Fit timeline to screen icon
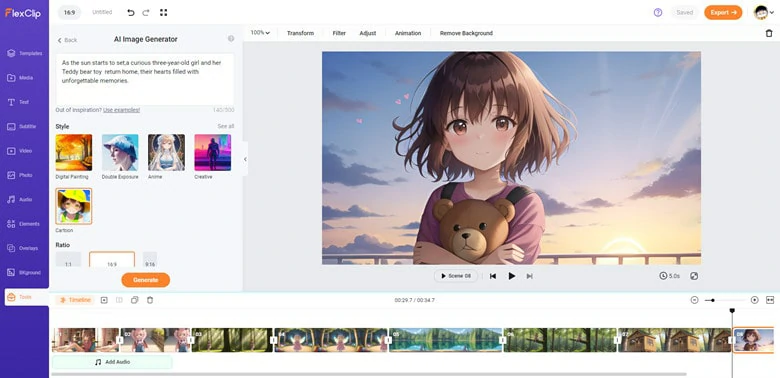Viewport: 780px width, 378px height. [x=770, y=300]
